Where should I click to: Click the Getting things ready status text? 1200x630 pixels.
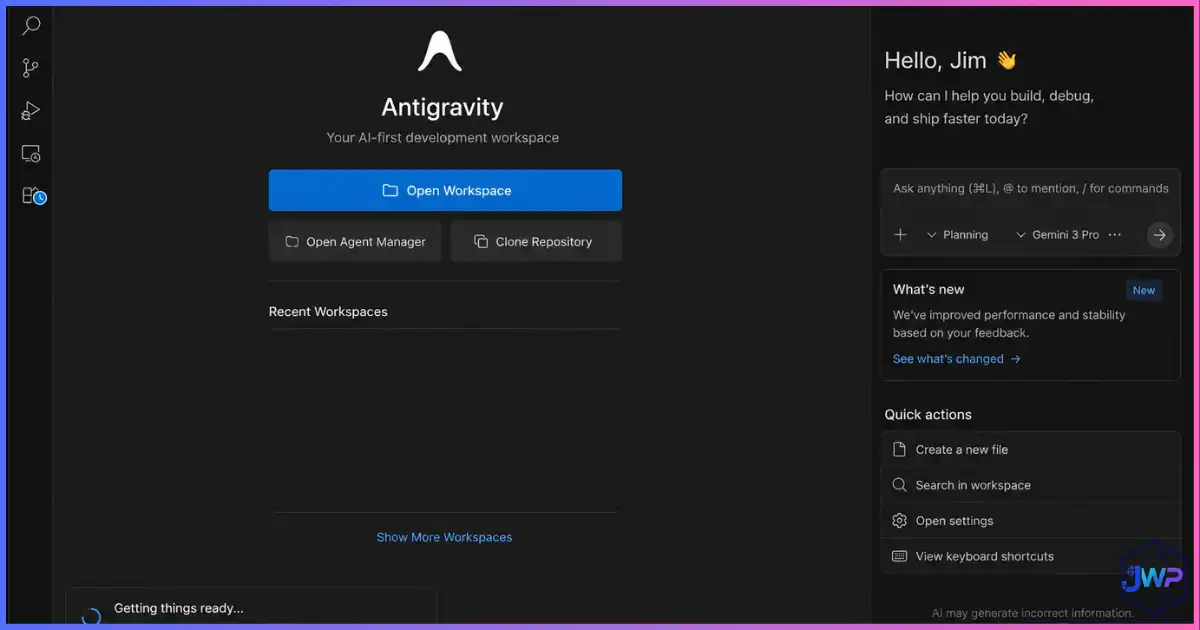[179, 608]
